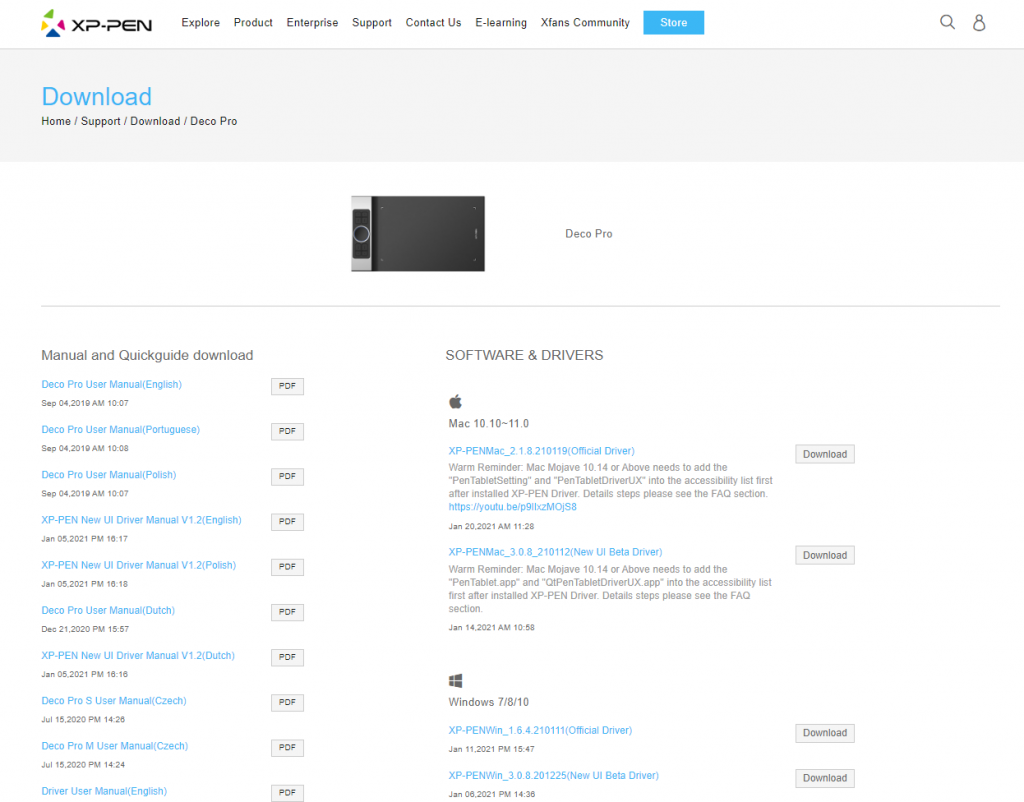
Task: Go to Support in breadcrumb
Action: coord(101,121)
